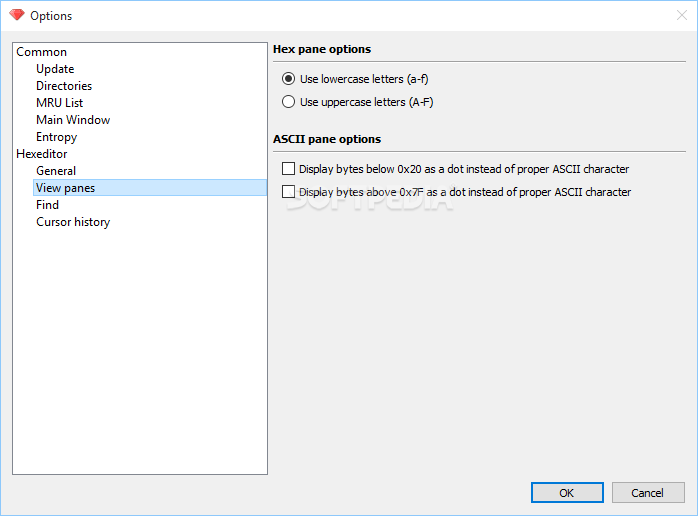698x516 pixels.
Task: Show Cursor history settings
Action: tap(73, 222)
